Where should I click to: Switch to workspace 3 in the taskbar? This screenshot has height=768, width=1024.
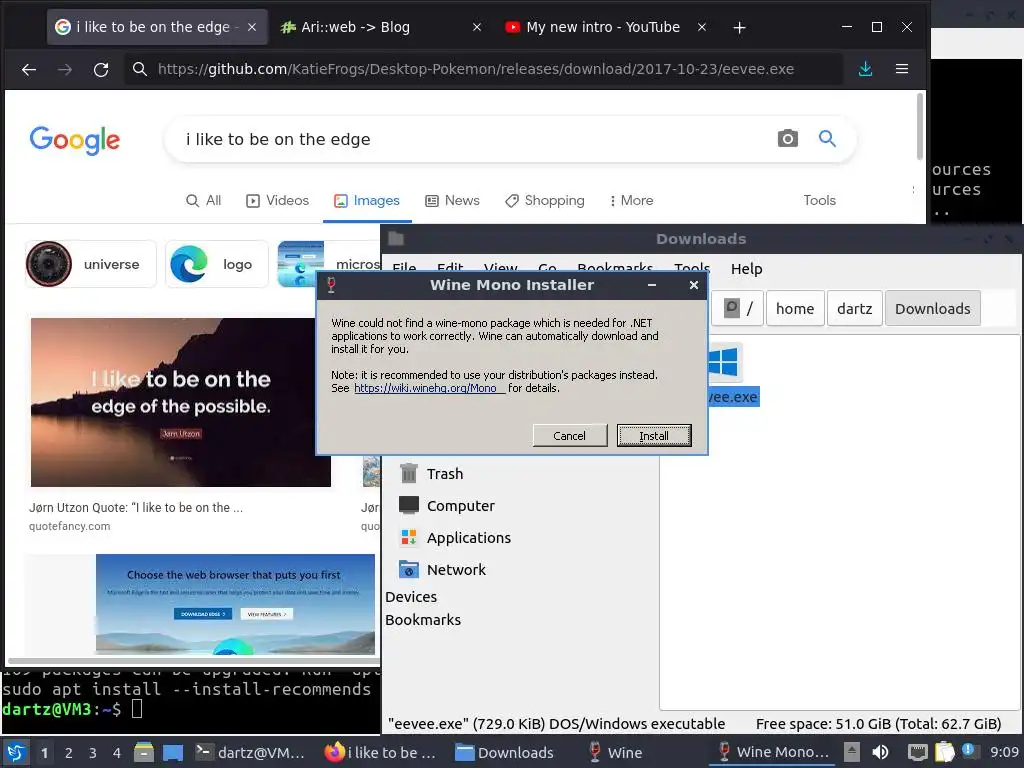coord(93,753)
